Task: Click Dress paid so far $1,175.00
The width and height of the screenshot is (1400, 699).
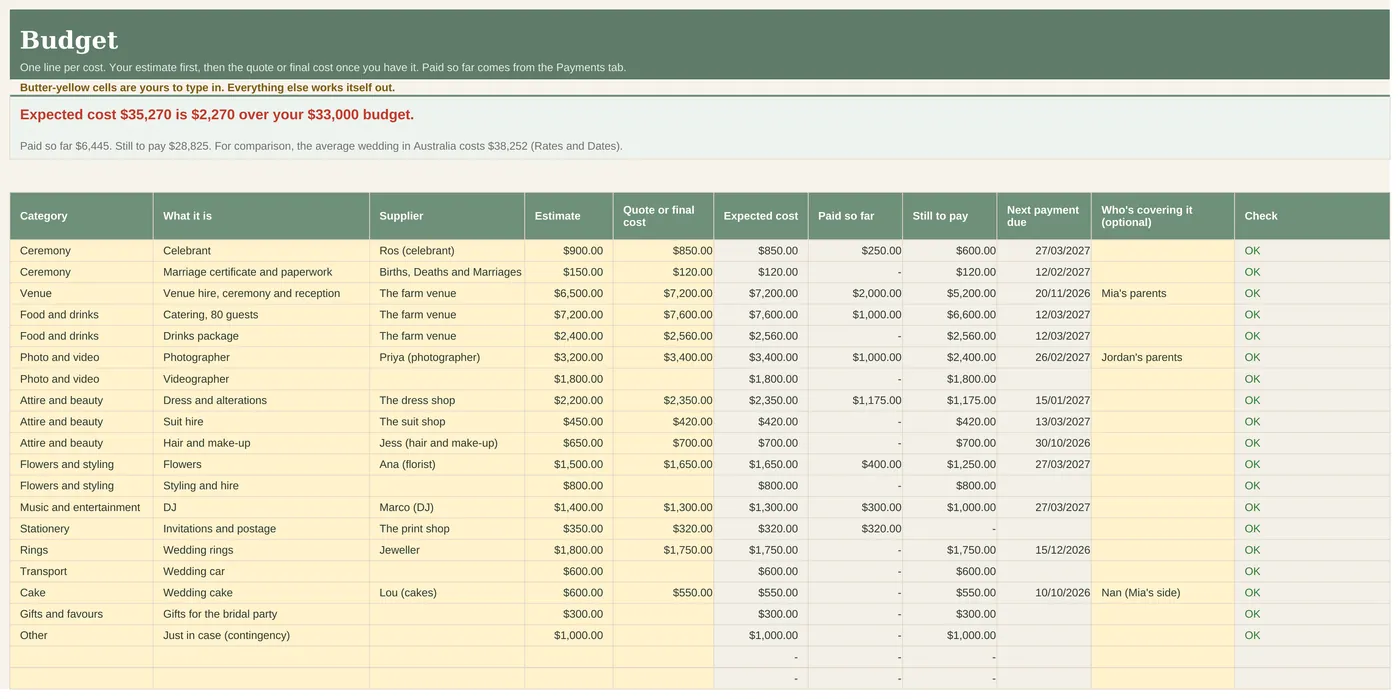Action: [x=855, y=401]
